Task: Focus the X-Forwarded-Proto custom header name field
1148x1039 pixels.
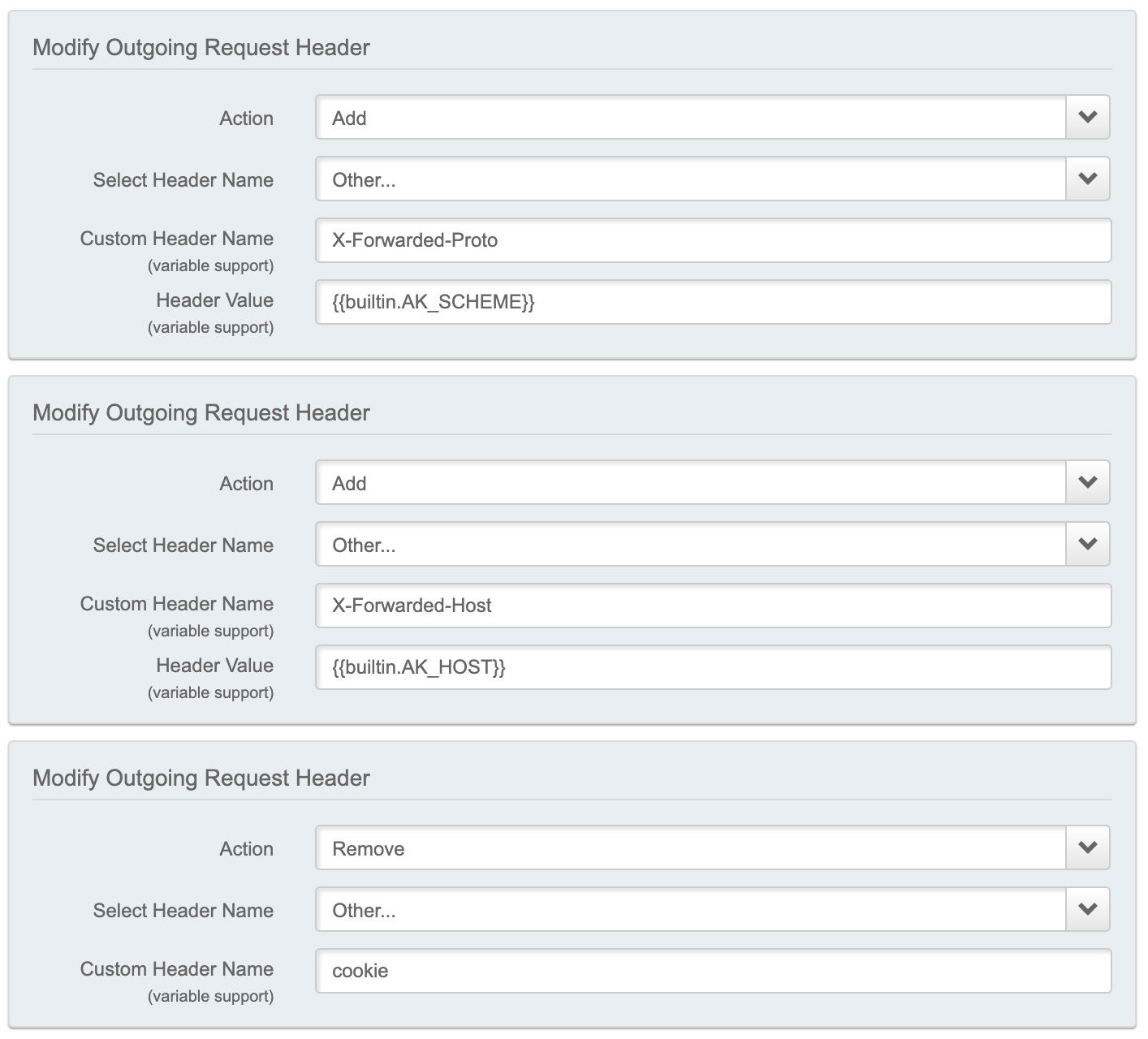Action: (713, 240)
